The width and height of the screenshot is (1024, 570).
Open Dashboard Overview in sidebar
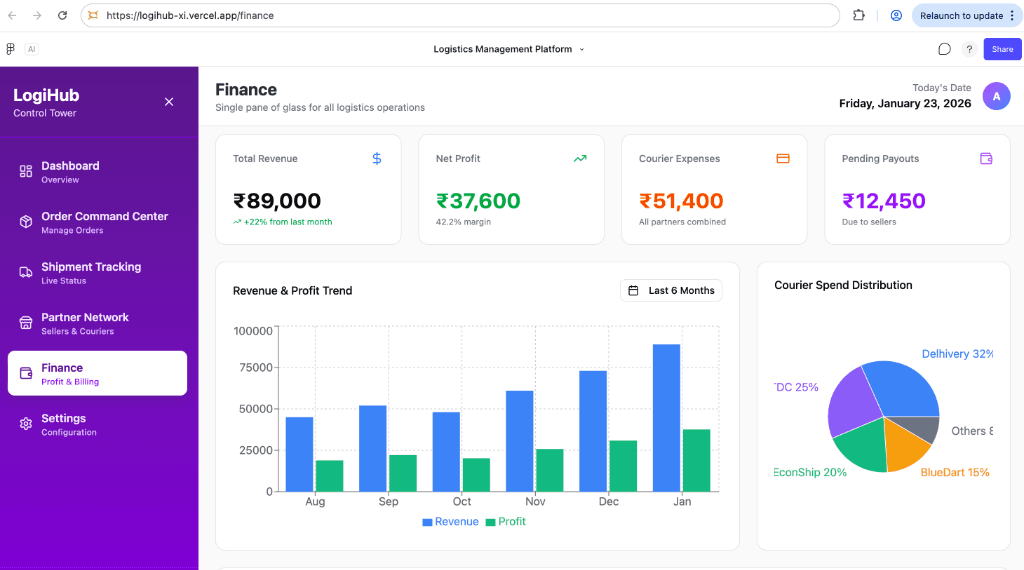coord(97,172)
